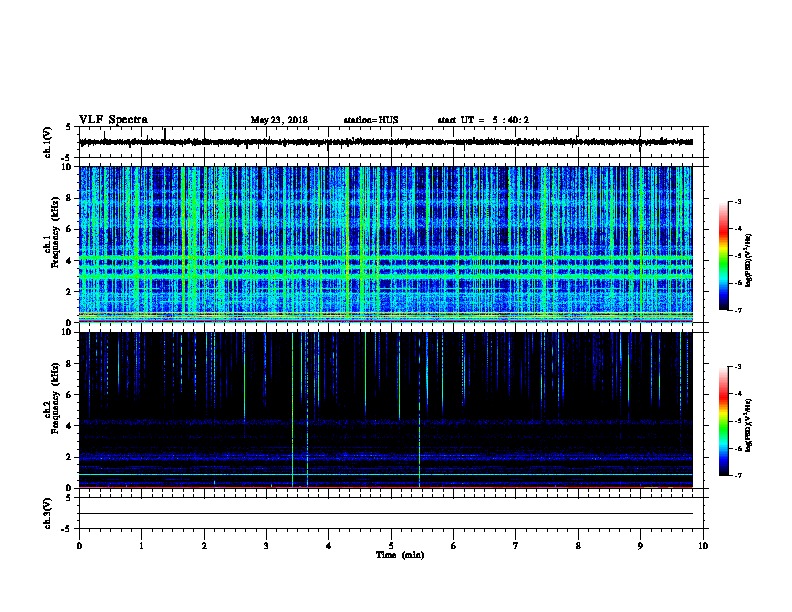The height and width of the screenshot is (612, 792).
Task: Select the ch.1 spectrogram color bar
Action: click(x=723, y=256)
